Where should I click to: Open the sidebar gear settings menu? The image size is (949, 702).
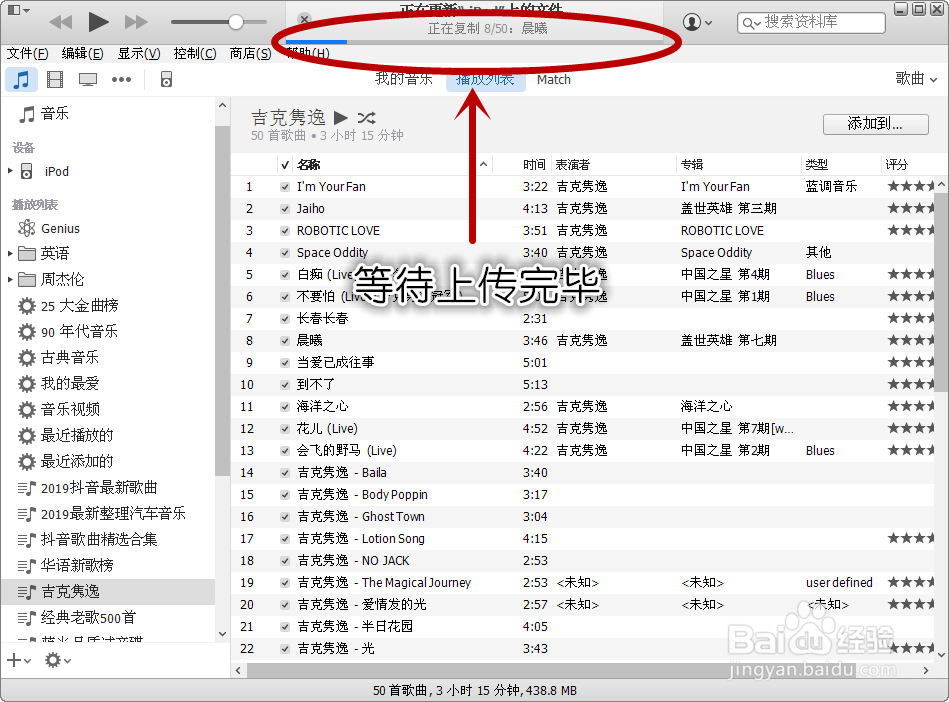57,660
